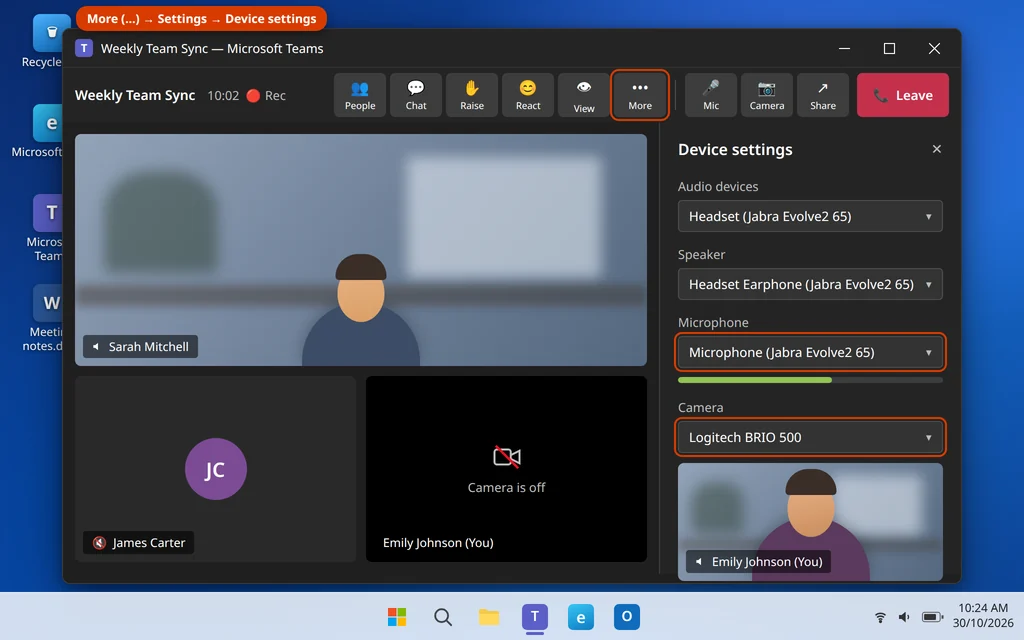Viewport: 1024px width, 640px height.
Task: Select the Microsoft Edge desktop shortcut
Action: click(x=42, y=131)
